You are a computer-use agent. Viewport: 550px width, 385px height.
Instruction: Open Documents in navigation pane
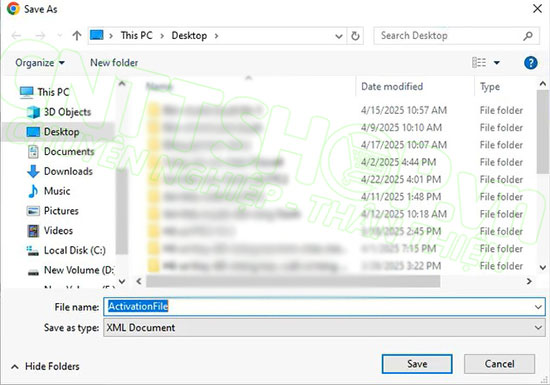tap(69, 151)
